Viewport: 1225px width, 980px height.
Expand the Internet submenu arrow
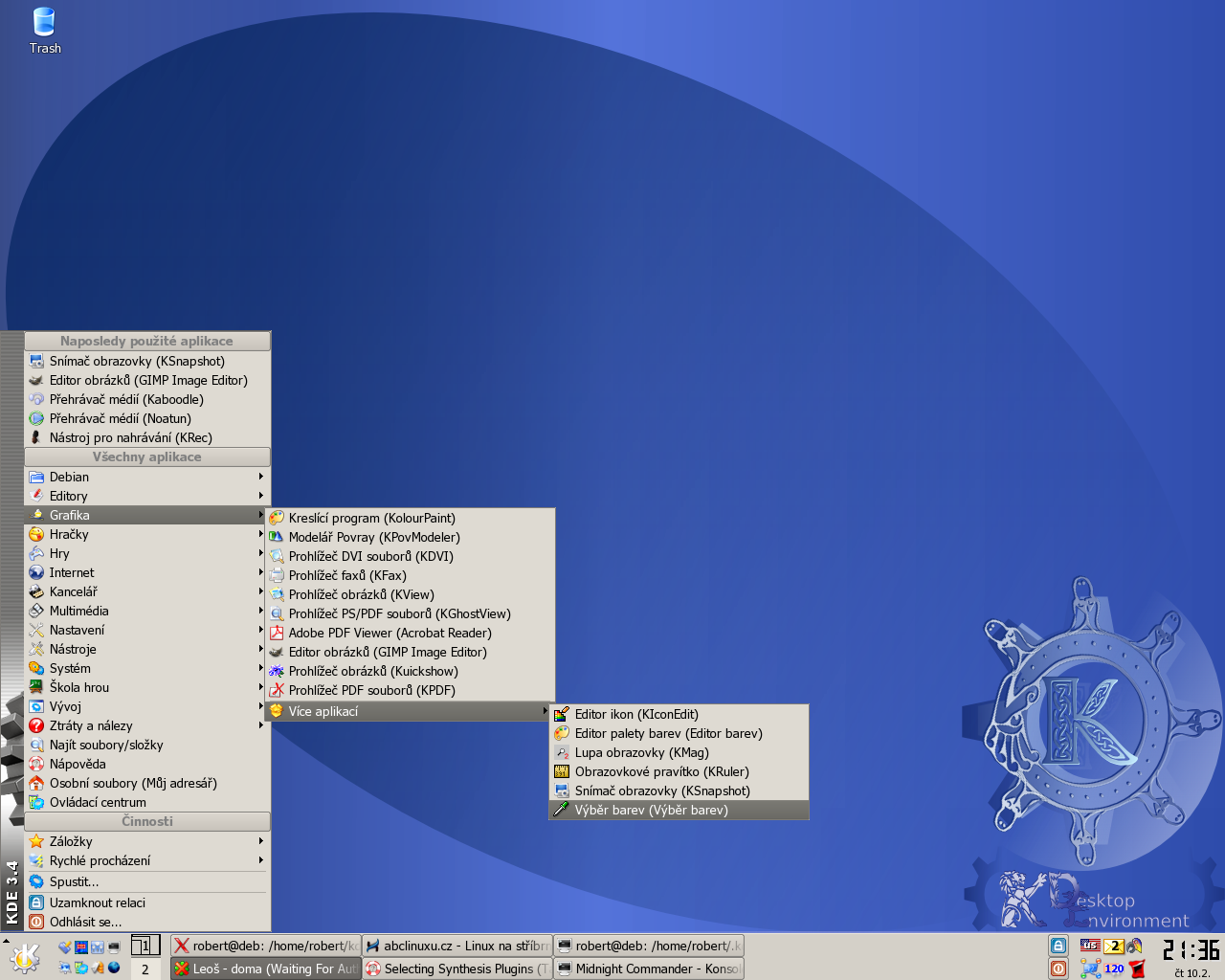point(260,572)
